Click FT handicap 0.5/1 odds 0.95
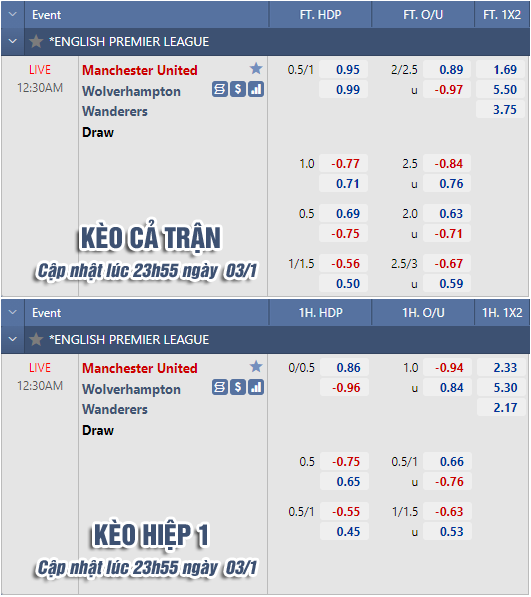The image size is (531, 597). [343, 70]
